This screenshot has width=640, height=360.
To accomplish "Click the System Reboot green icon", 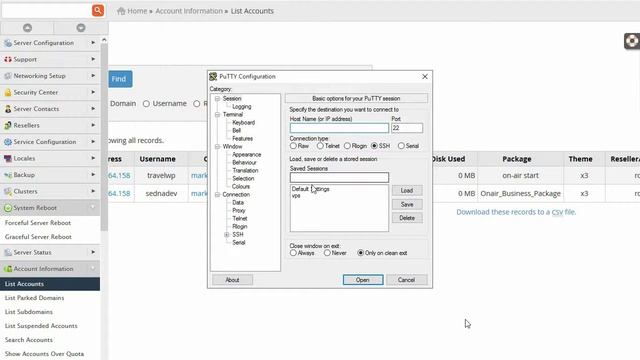I will [8, 208].
